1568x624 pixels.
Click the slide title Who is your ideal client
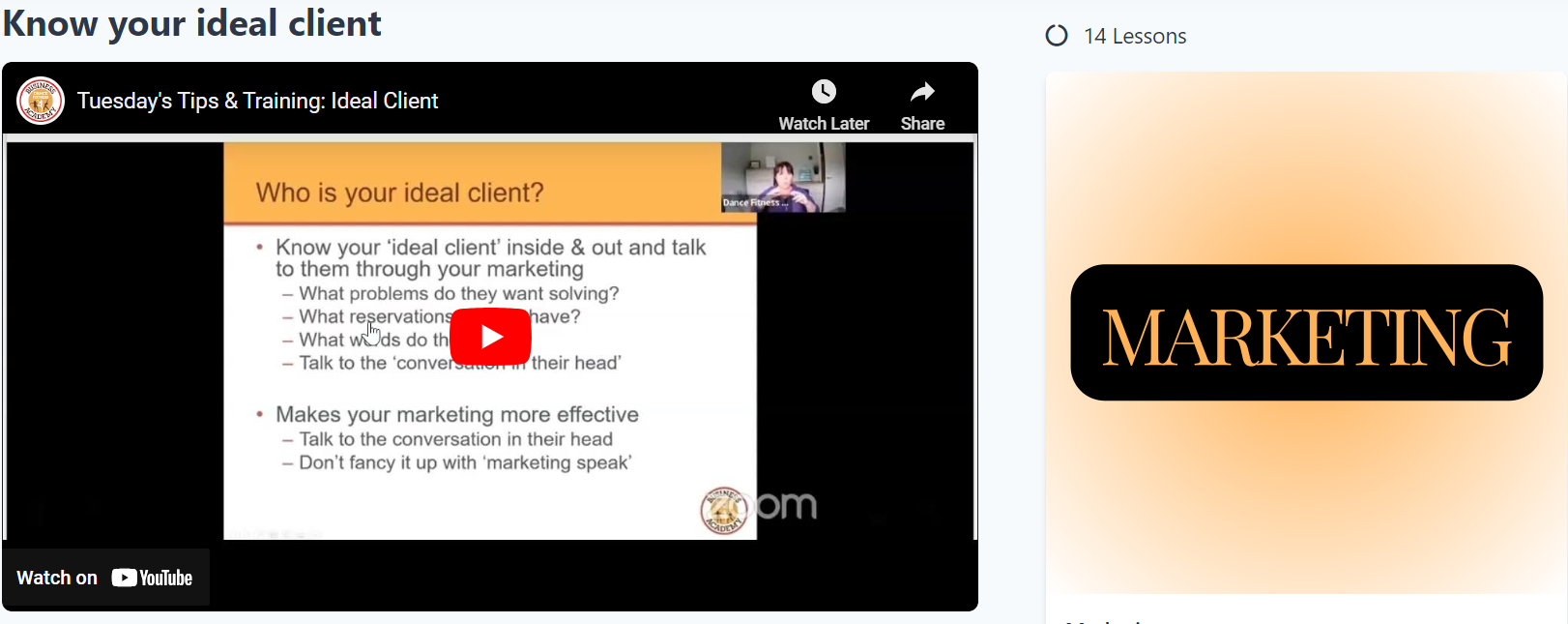pyautogui.click(x=399, y=193)
